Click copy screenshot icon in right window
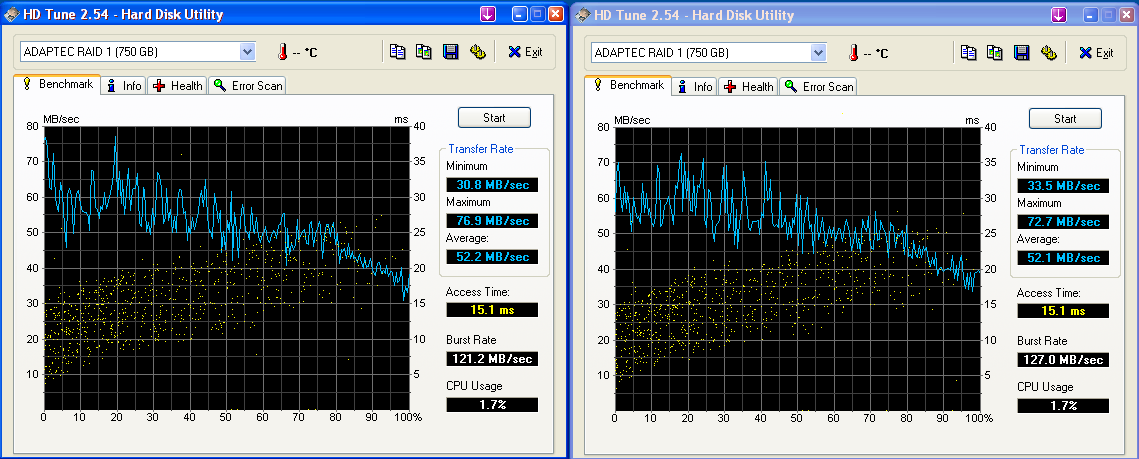The width and height of the screenshot is (1139, 459). [x=995, y=52]
